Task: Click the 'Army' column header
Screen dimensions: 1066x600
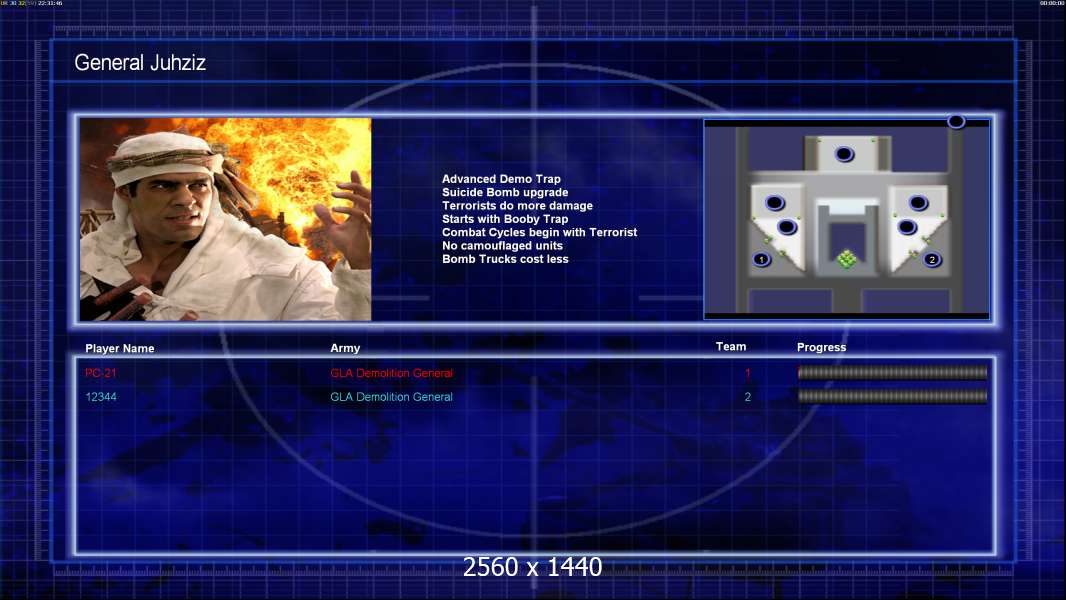Action: 345,348
